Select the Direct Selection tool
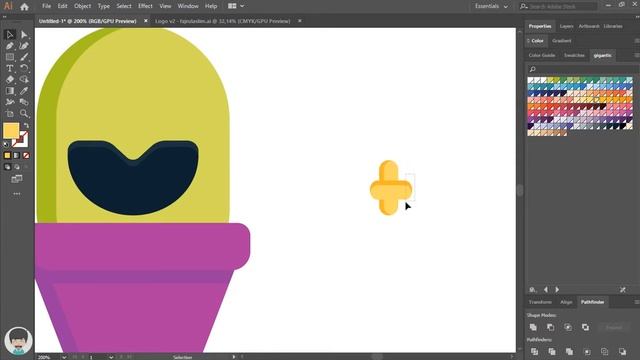The height and width of the screenshot is (360, 640). (24, 35)
